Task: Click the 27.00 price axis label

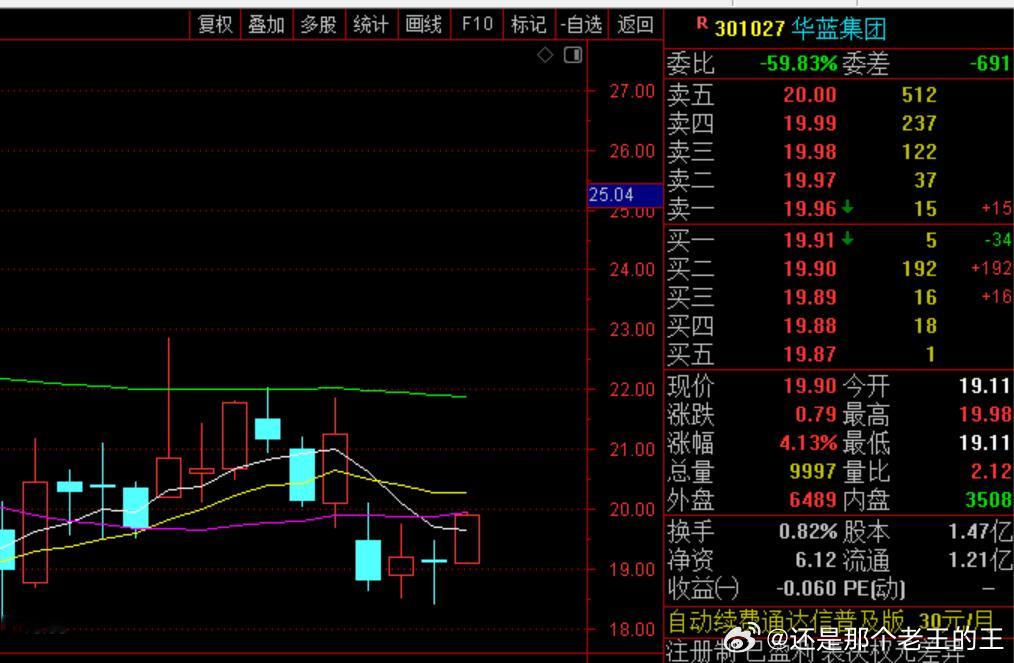Action: coord(632,91)
